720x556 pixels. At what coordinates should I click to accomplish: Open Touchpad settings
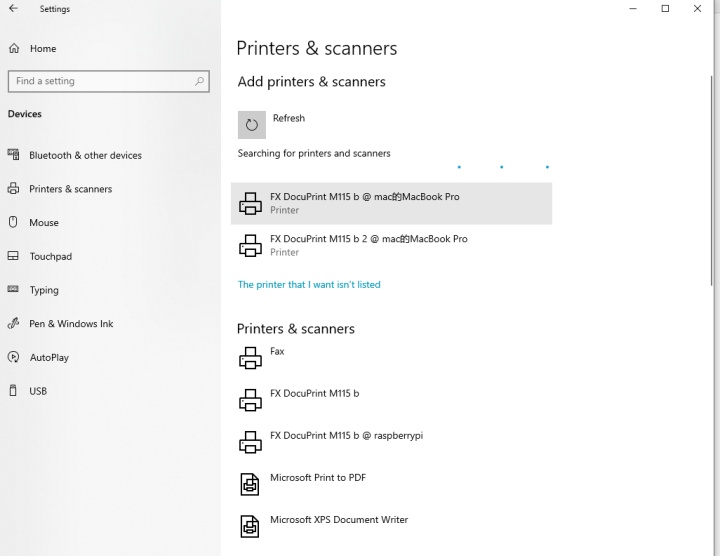click(51, 257)
